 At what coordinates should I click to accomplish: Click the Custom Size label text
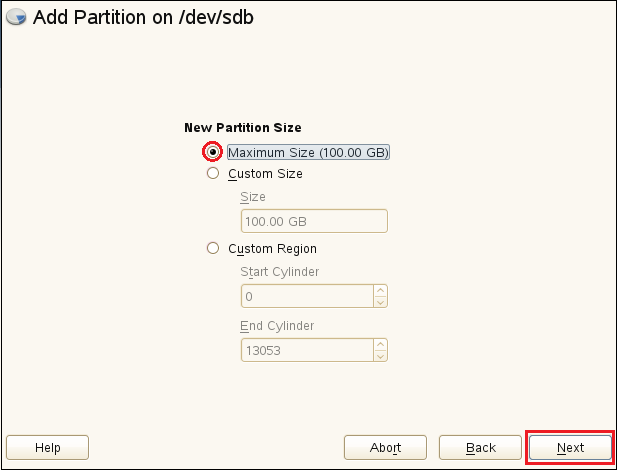coord(265,173)
